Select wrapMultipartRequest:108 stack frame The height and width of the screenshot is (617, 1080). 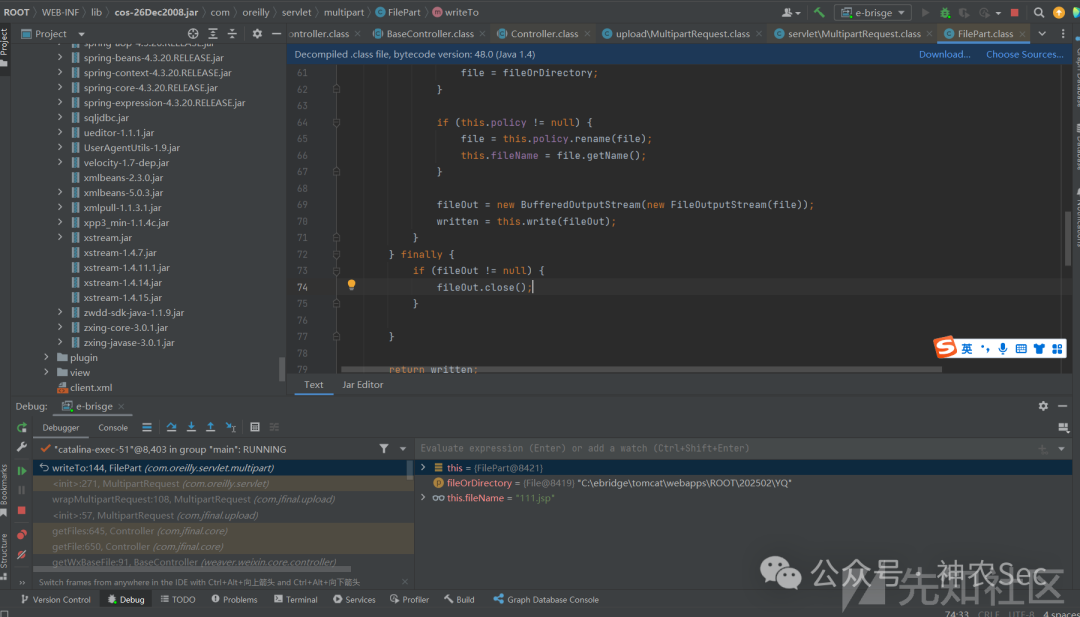(x=223, y=499)
